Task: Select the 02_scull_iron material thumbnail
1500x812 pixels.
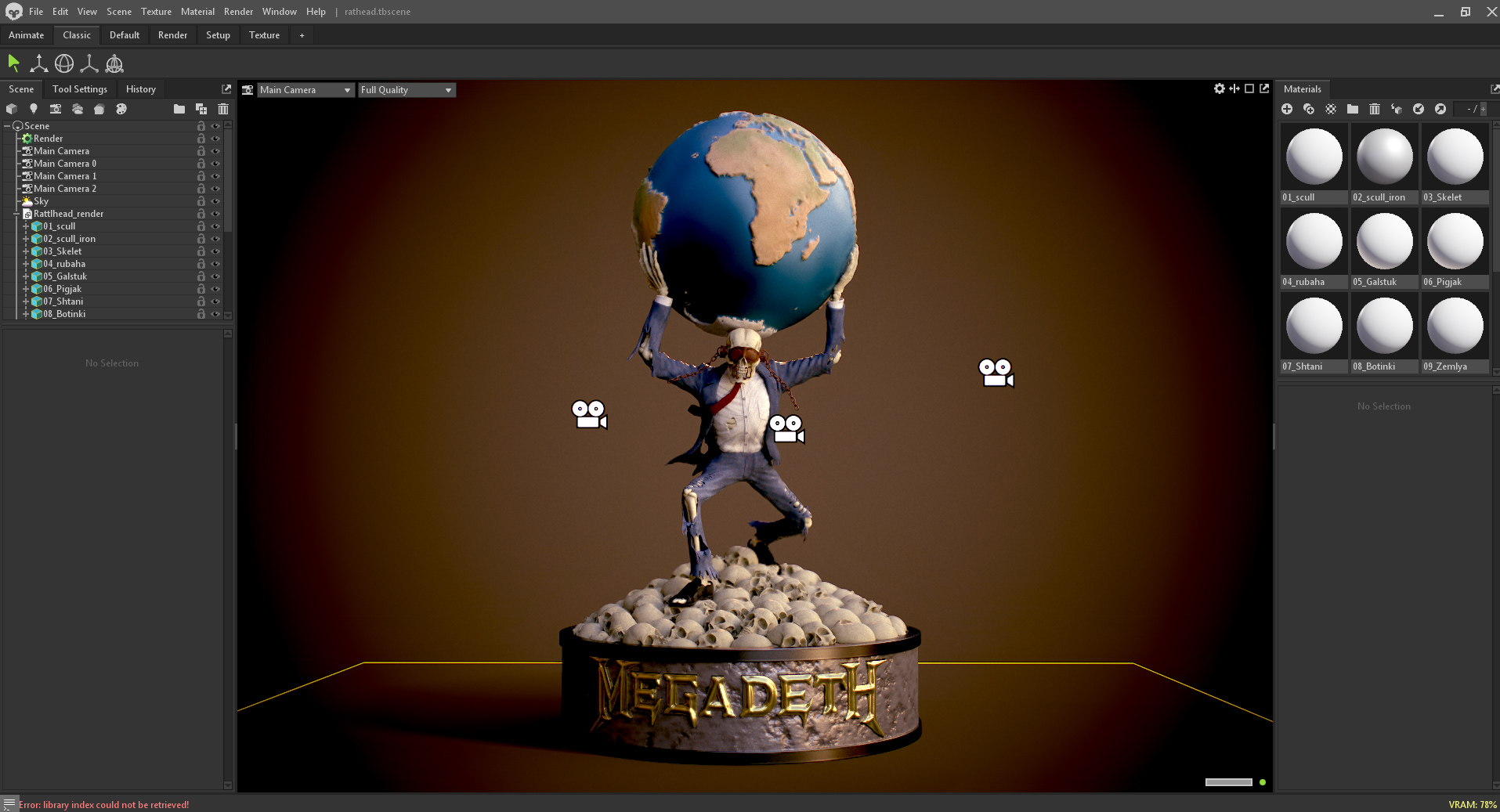Action: click(x=1384, y=164)
